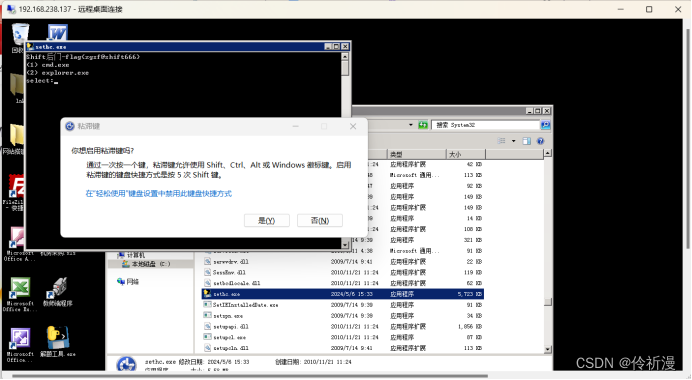The height and width of the screenshot is (380, 692).
Task: Click the remote desktop connection title bar icon
Action: pos(11,9)
